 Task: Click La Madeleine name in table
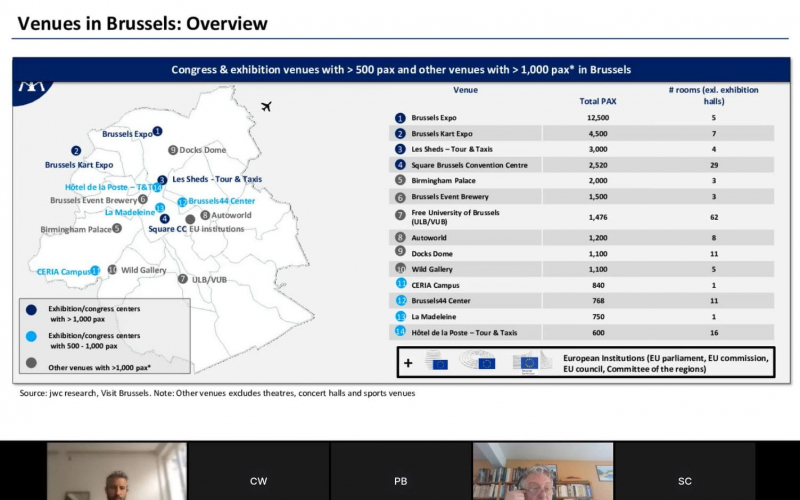434,317
